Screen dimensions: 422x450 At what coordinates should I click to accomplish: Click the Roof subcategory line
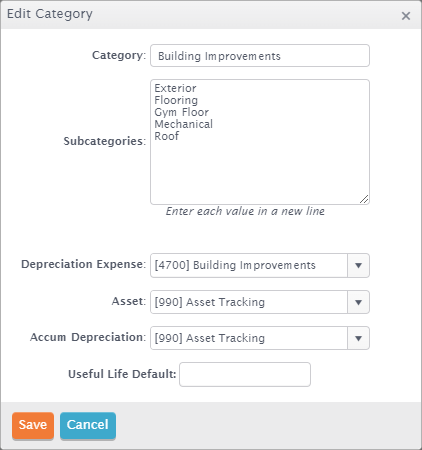pyautogui.click(x=167, y=136)
